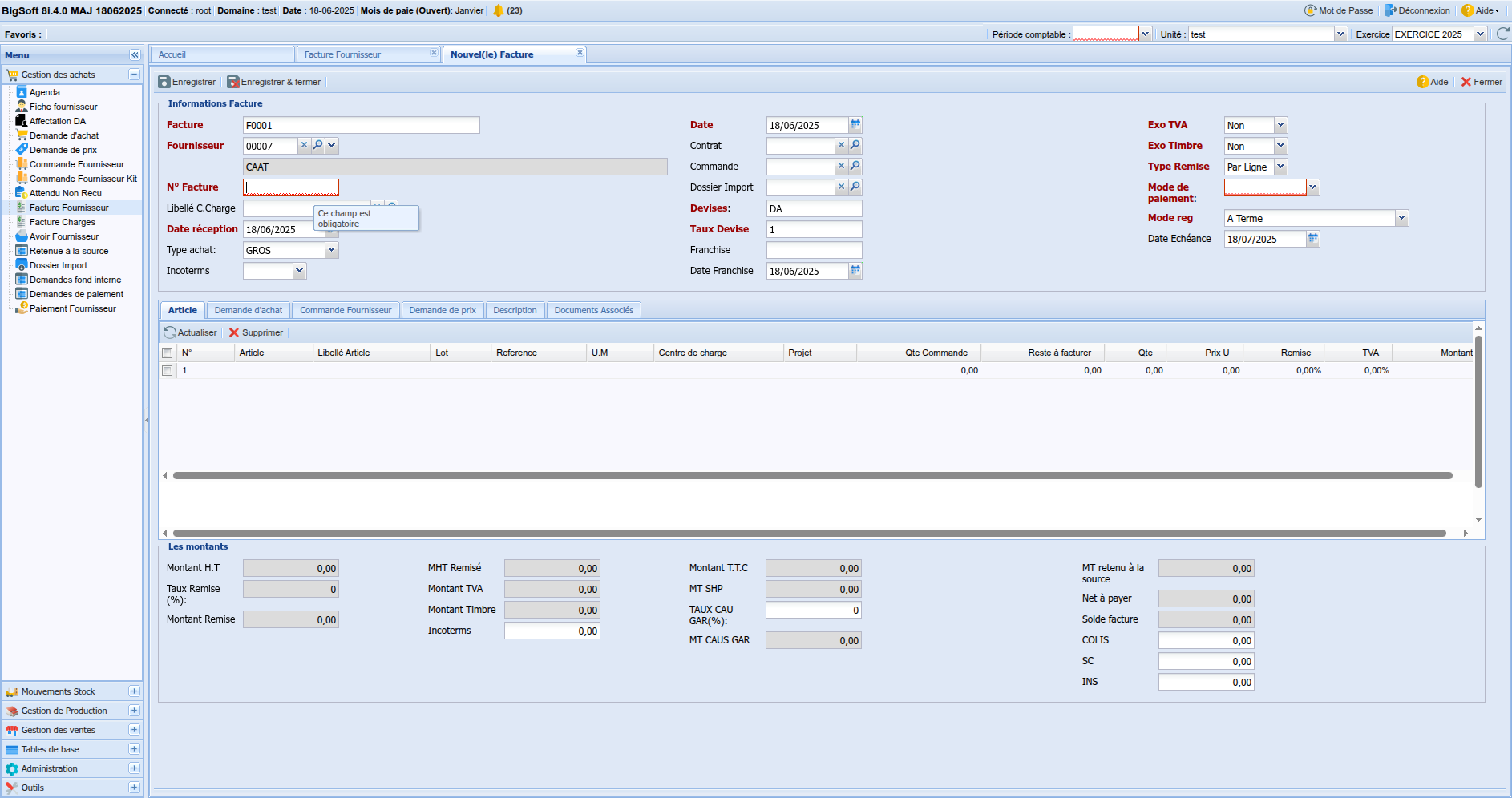Open Date Echéance calendar picker
Screen dimensions: 1512x798
click(1313, 238)
